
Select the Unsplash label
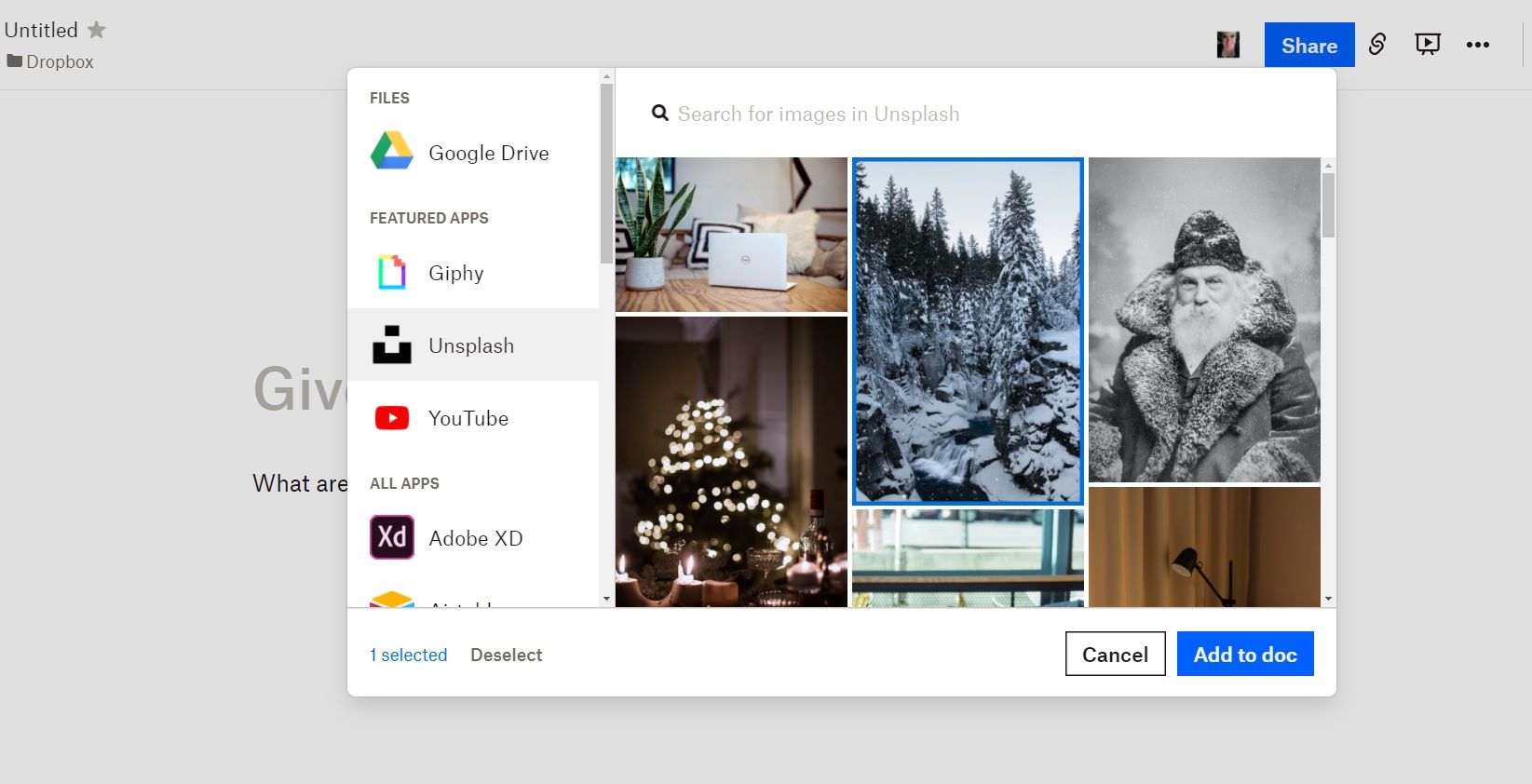click(471, 345)
